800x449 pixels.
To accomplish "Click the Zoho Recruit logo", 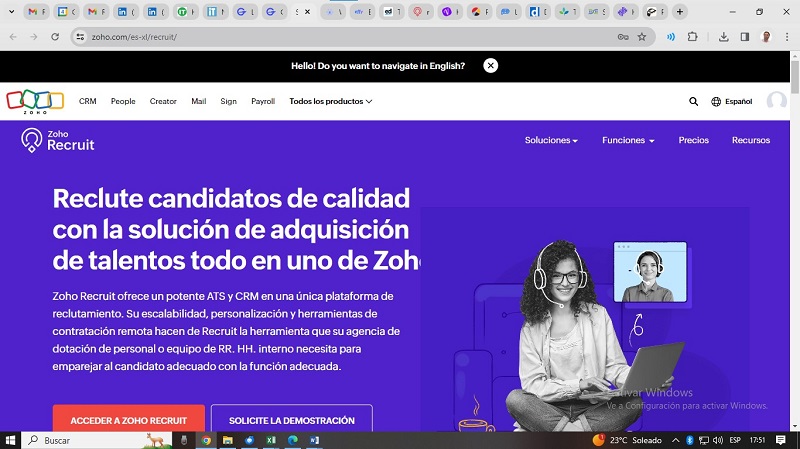I will (x=58, y=140).
